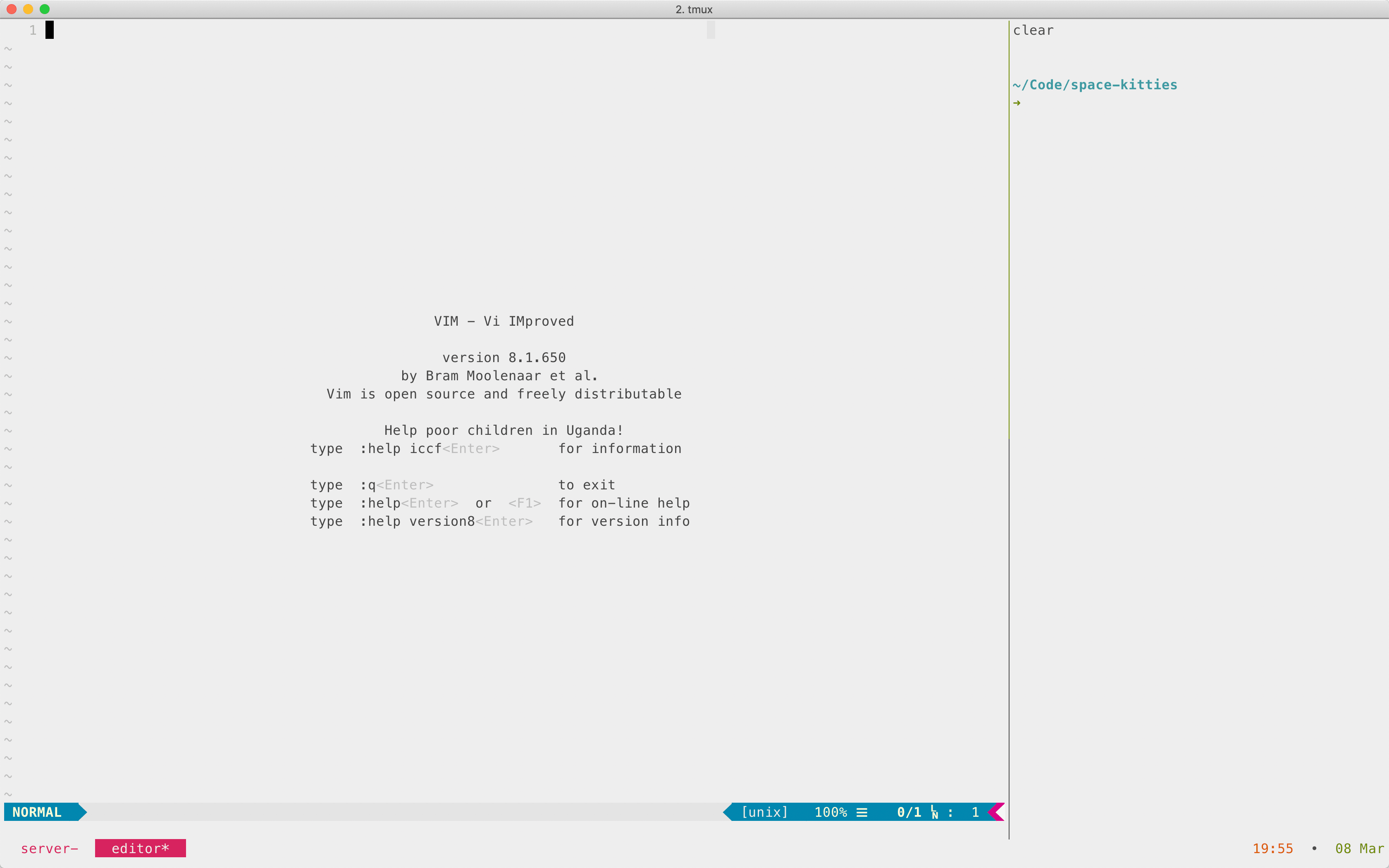Click the [unix] file format indicator
The image size is (1389, 868).
764,812
